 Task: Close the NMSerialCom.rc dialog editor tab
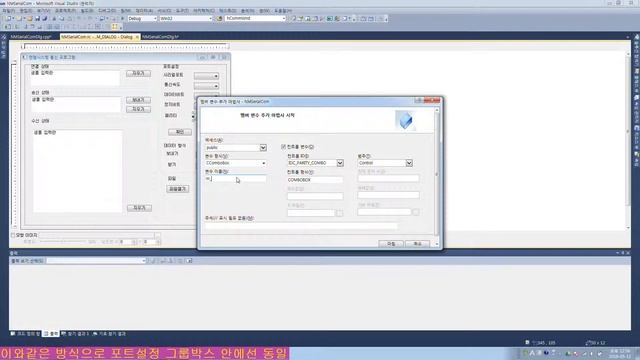click(137, 37)
